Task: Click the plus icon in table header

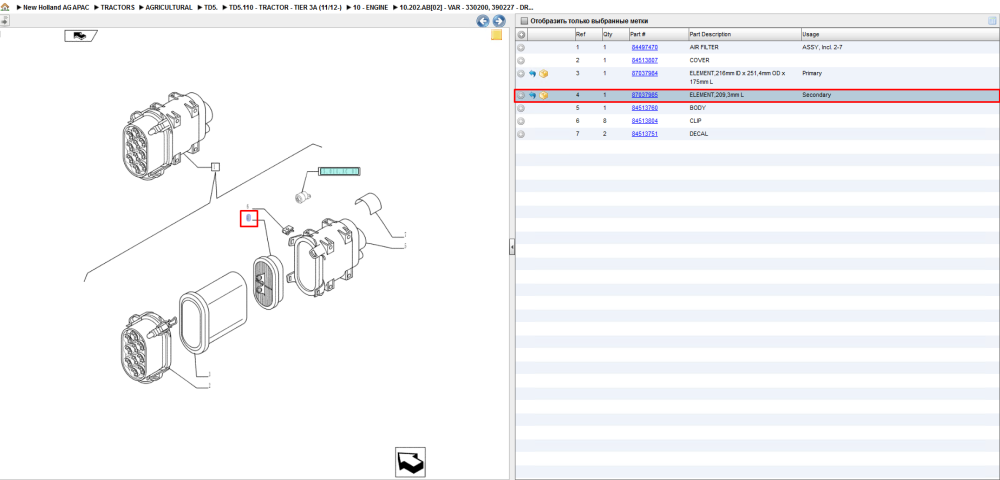Action: tap(521, 34)
